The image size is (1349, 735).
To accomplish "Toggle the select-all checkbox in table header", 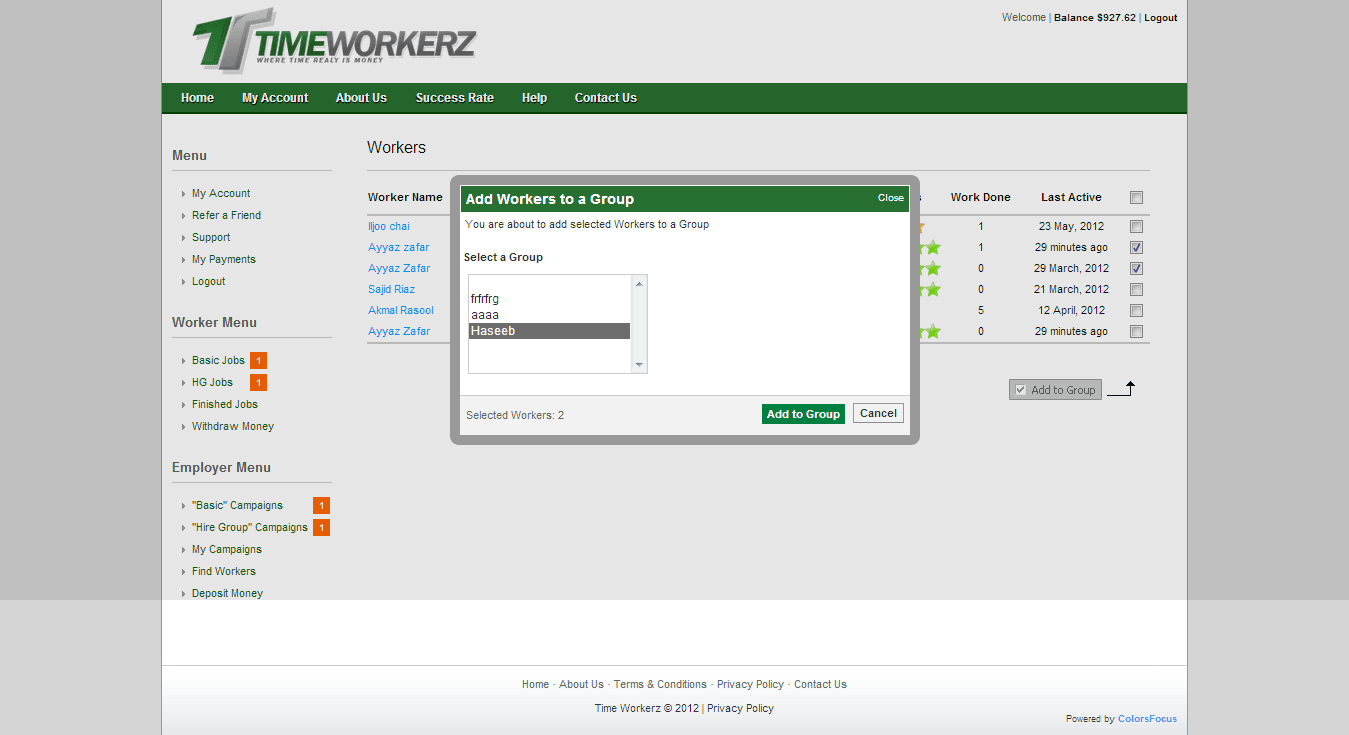I will coord(1136,198).
